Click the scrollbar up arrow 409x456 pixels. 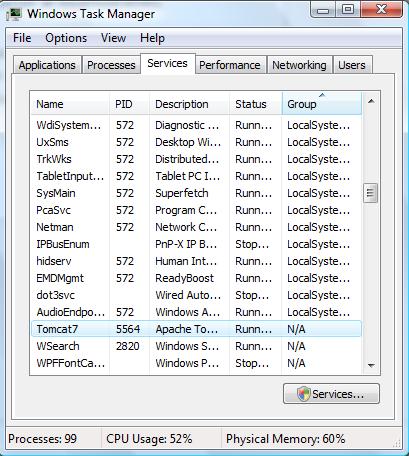click(x=371, y=101)
